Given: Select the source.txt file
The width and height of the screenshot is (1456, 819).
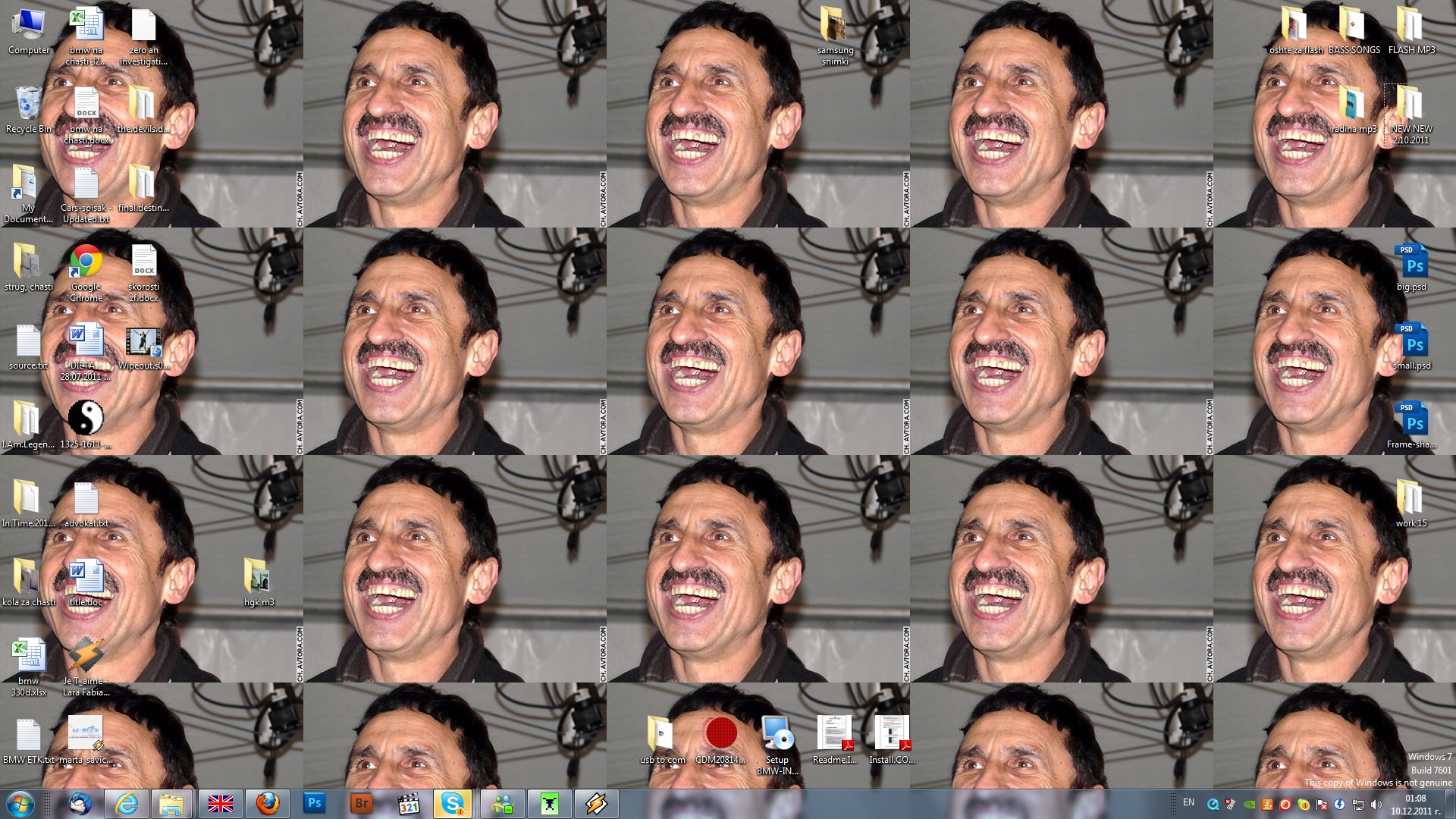Looking at the screenshot, I should point(28,347).
